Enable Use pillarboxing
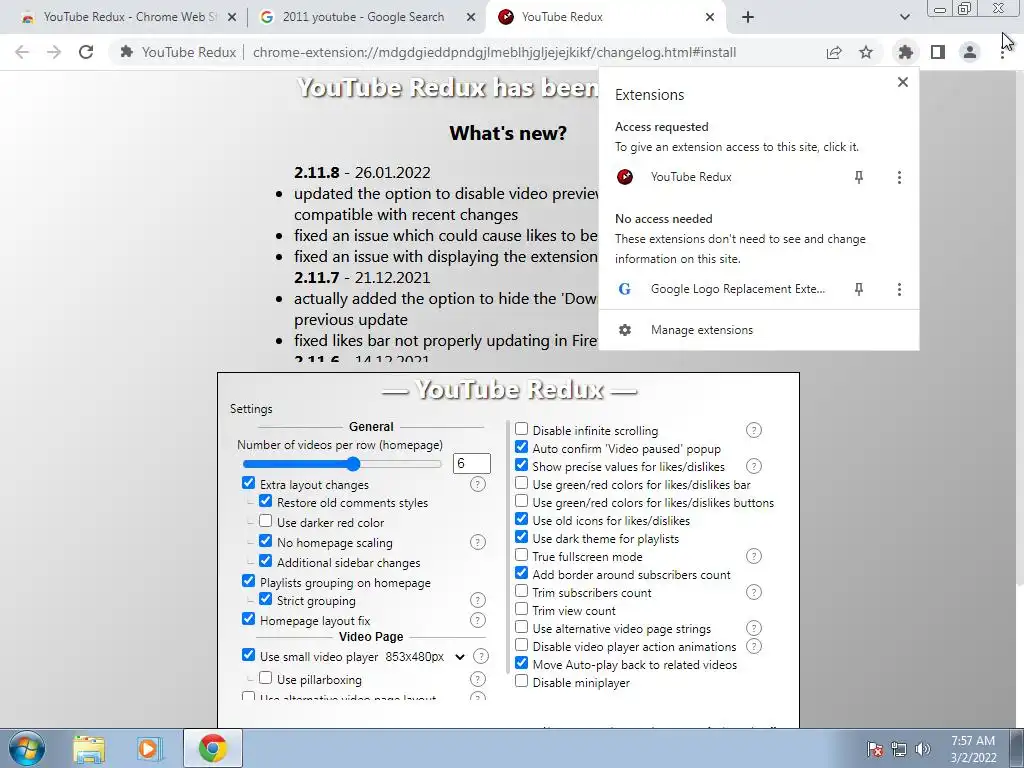 coord(265,678)
